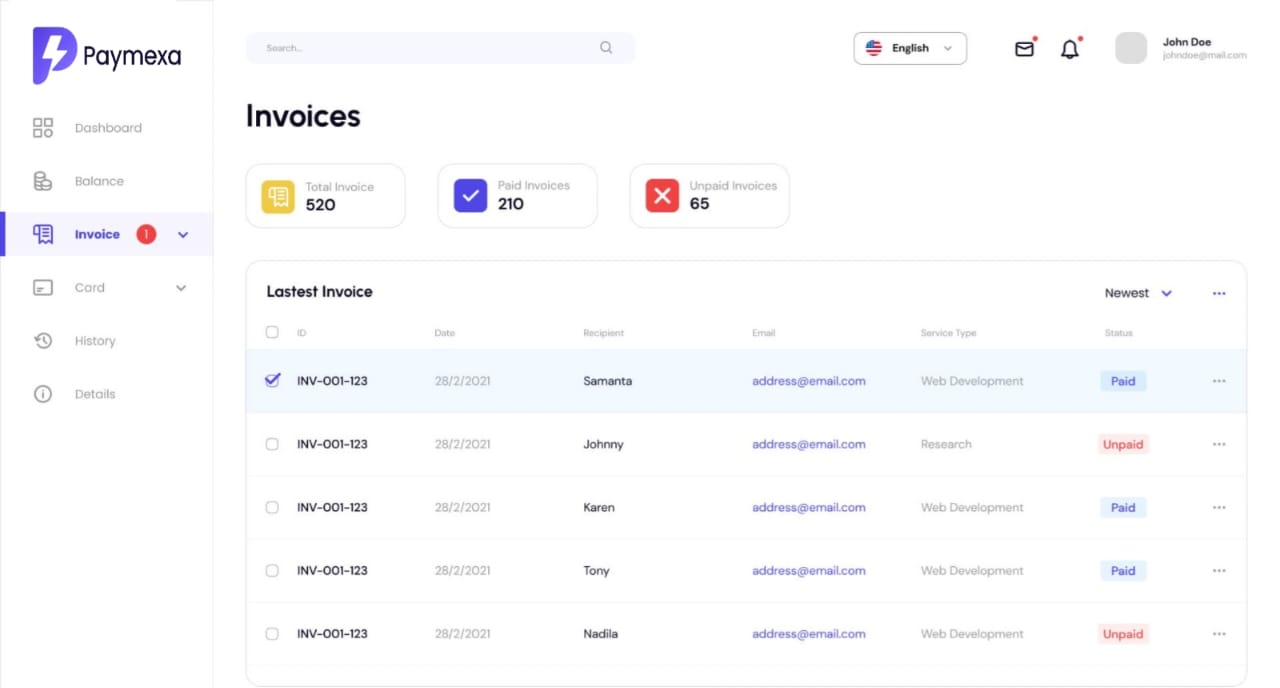Check the Johnny invoice row checkbox

click(272, 444)
